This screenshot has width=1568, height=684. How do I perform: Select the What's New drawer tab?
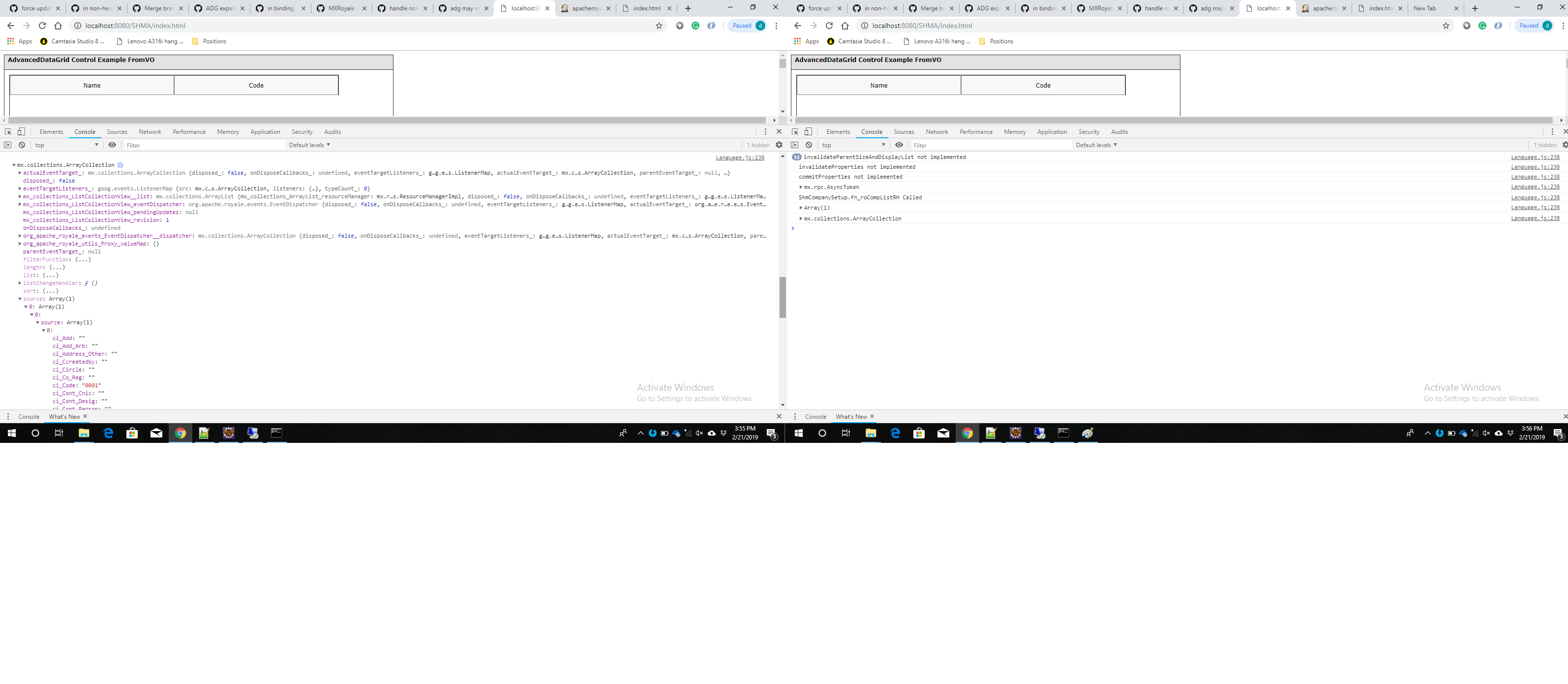tap(64, 417)
